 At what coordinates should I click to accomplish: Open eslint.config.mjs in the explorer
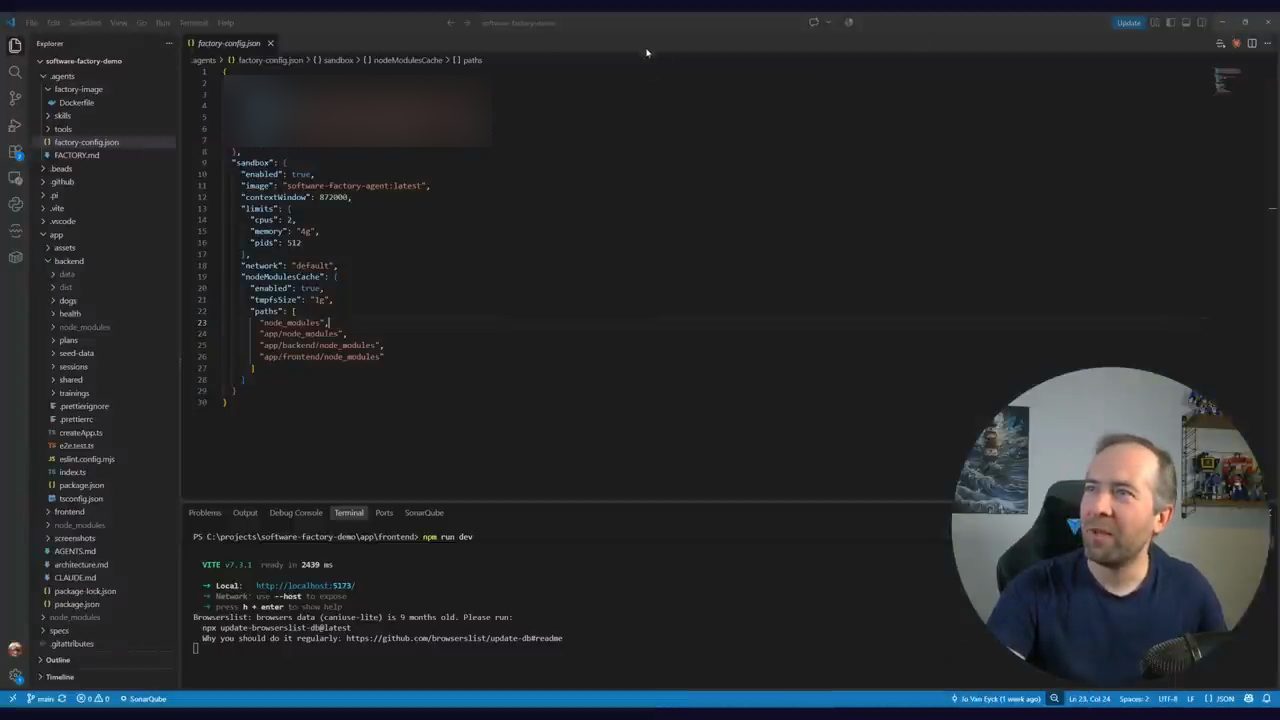(x=86, y=459)
